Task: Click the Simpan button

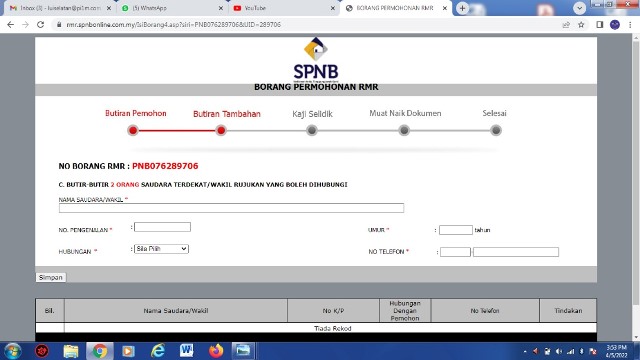Action: click(x=51, y=277)
